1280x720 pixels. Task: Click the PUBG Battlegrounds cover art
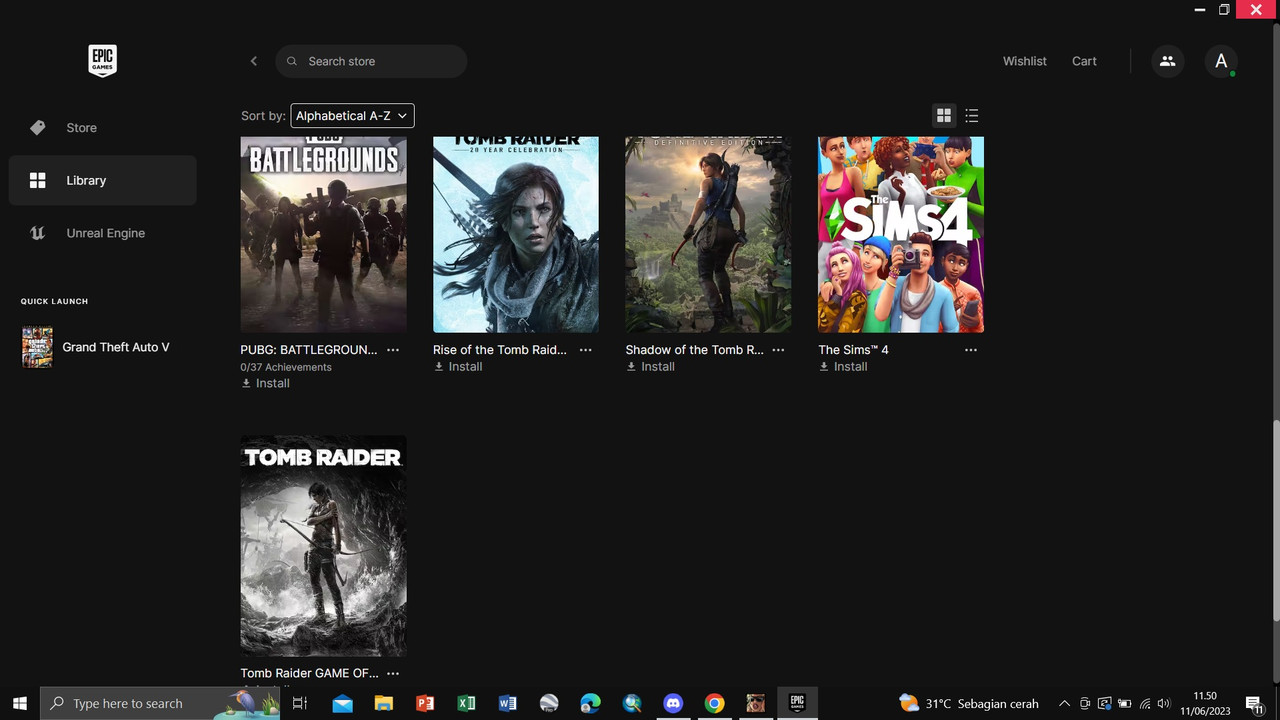click(323, 234)
